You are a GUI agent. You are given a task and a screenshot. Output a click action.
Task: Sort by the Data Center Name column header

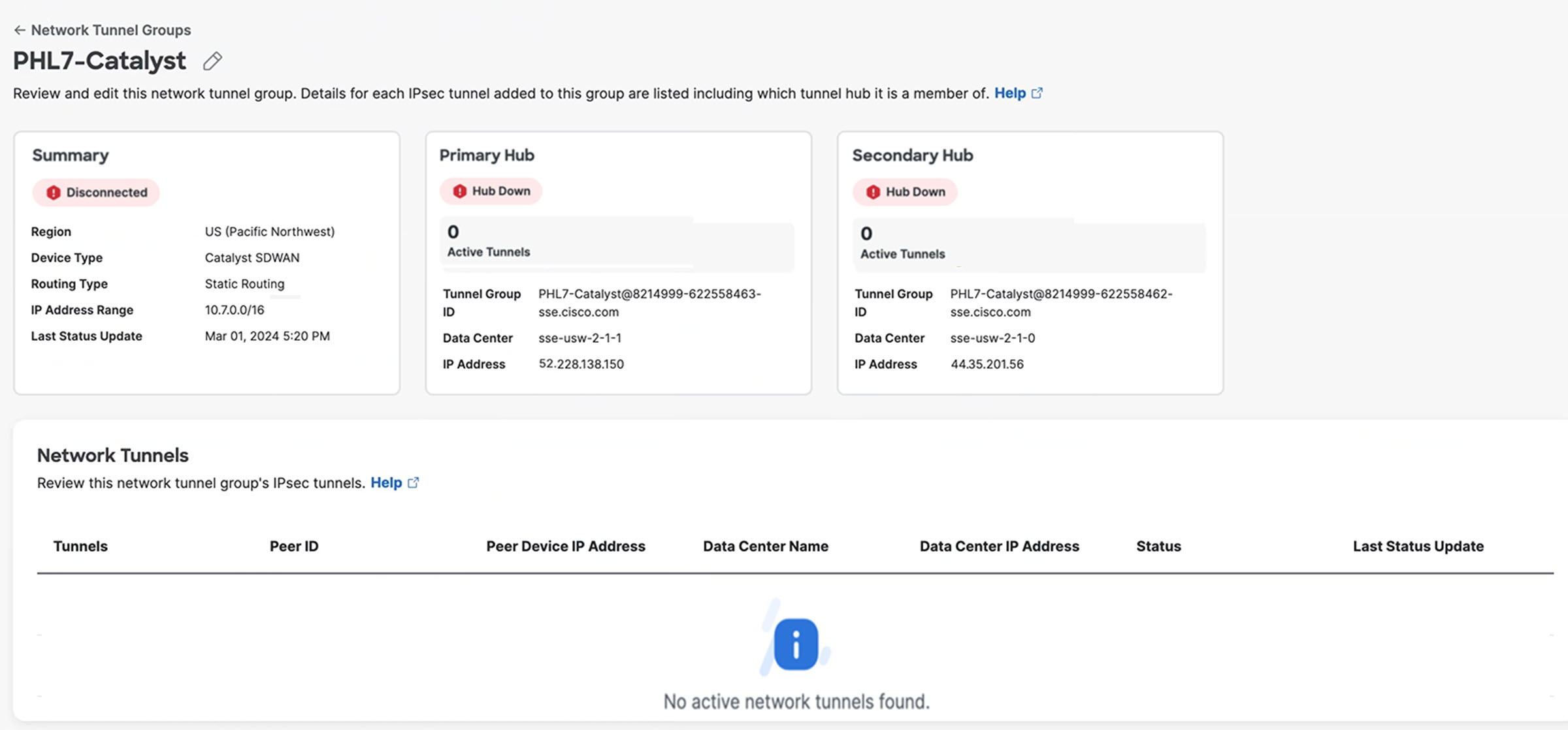point(766,546)
